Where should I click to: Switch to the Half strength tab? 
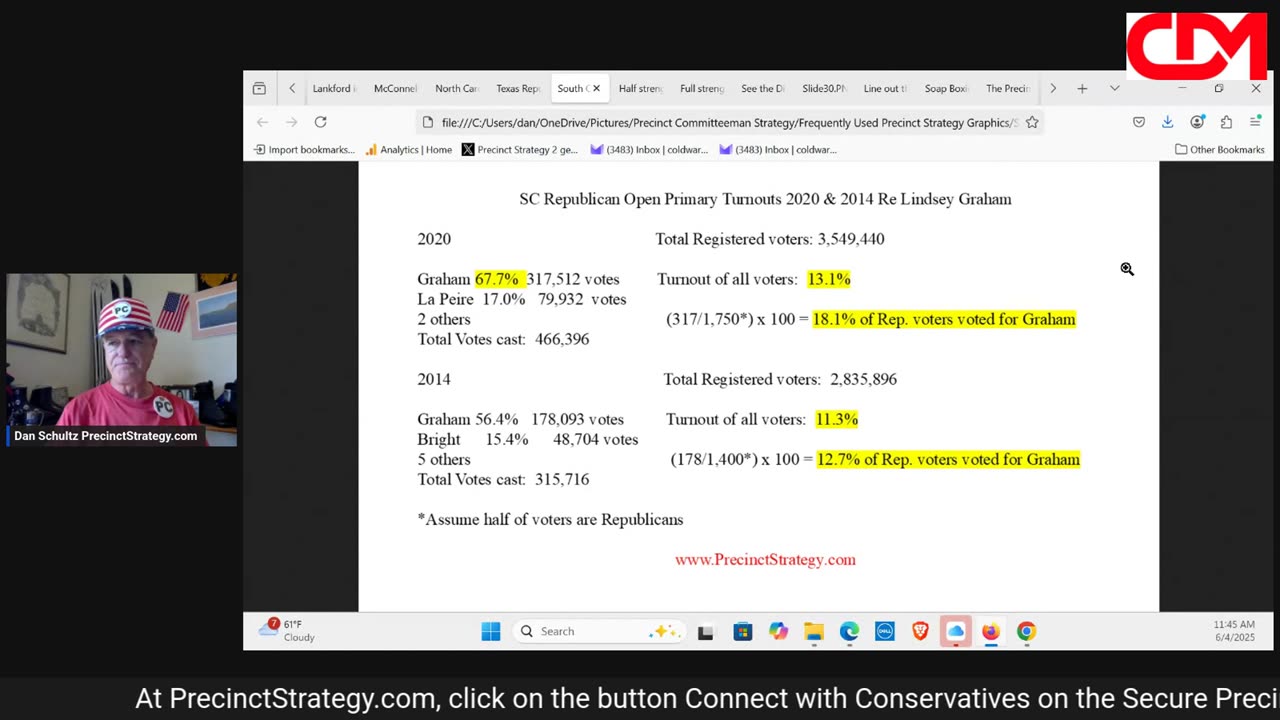pyautogui.click(x=640, y=89)
